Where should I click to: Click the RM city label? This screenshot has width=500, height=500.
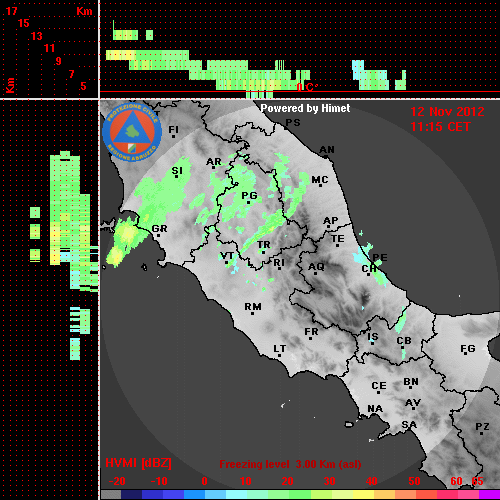pyautogui.click(x=253, y=306)
